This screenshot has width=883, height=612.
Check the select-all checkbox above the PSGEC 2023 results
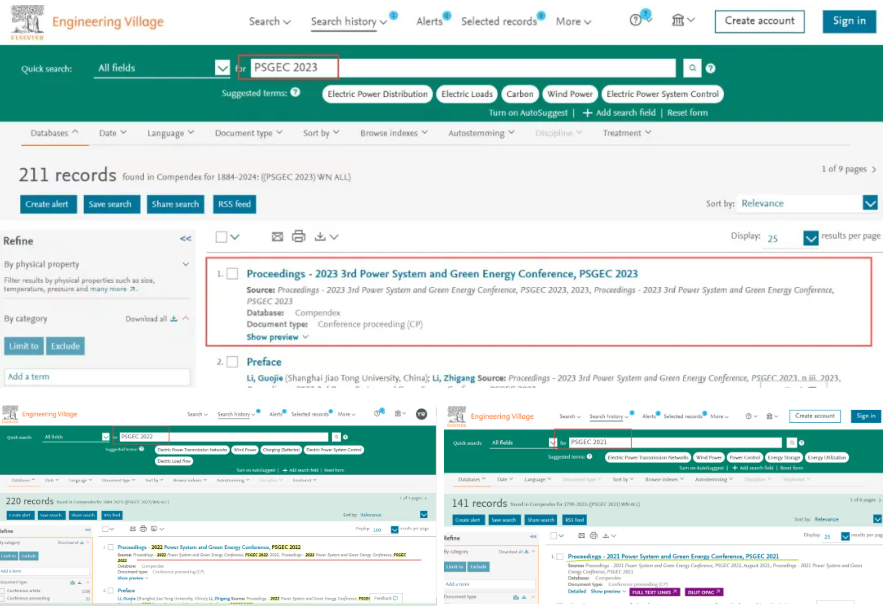click(222, 237)
